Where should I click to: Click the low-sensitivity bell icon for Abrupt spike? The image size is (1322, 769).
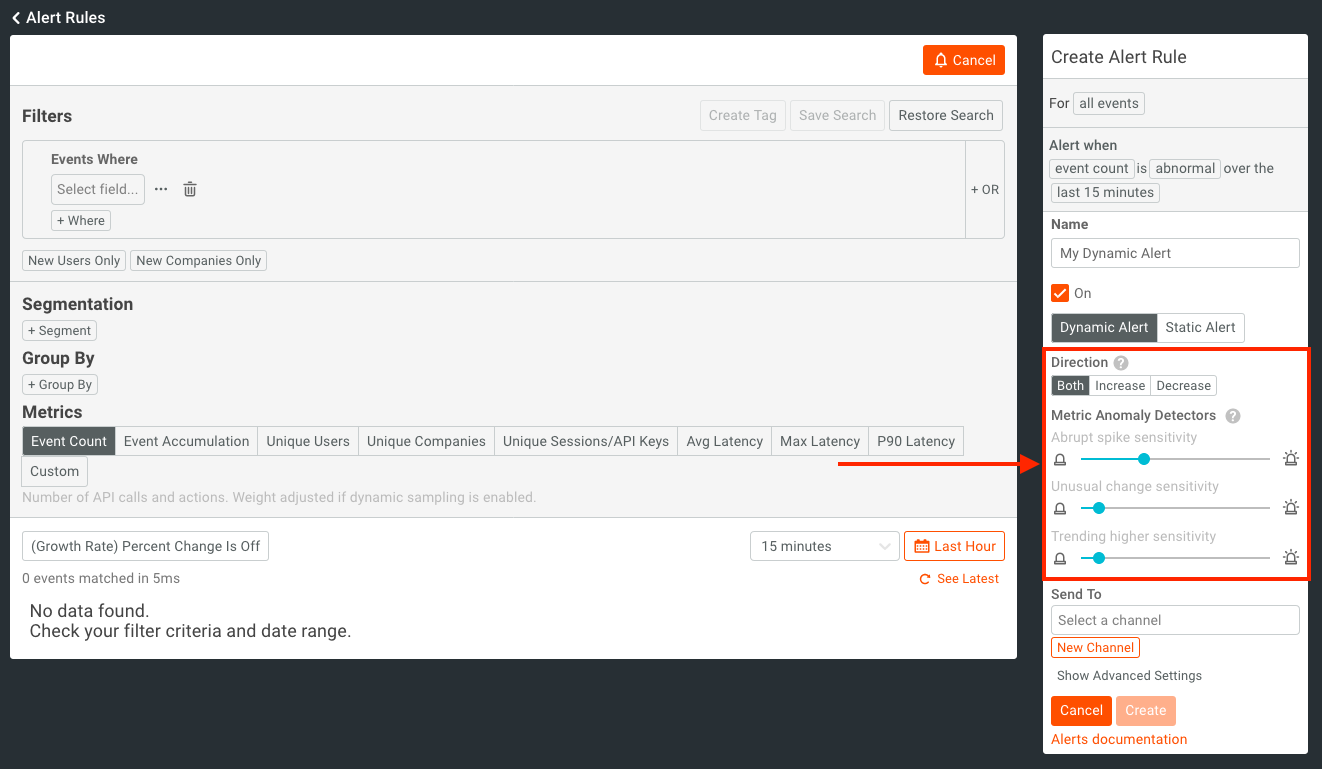[1060, 460]
